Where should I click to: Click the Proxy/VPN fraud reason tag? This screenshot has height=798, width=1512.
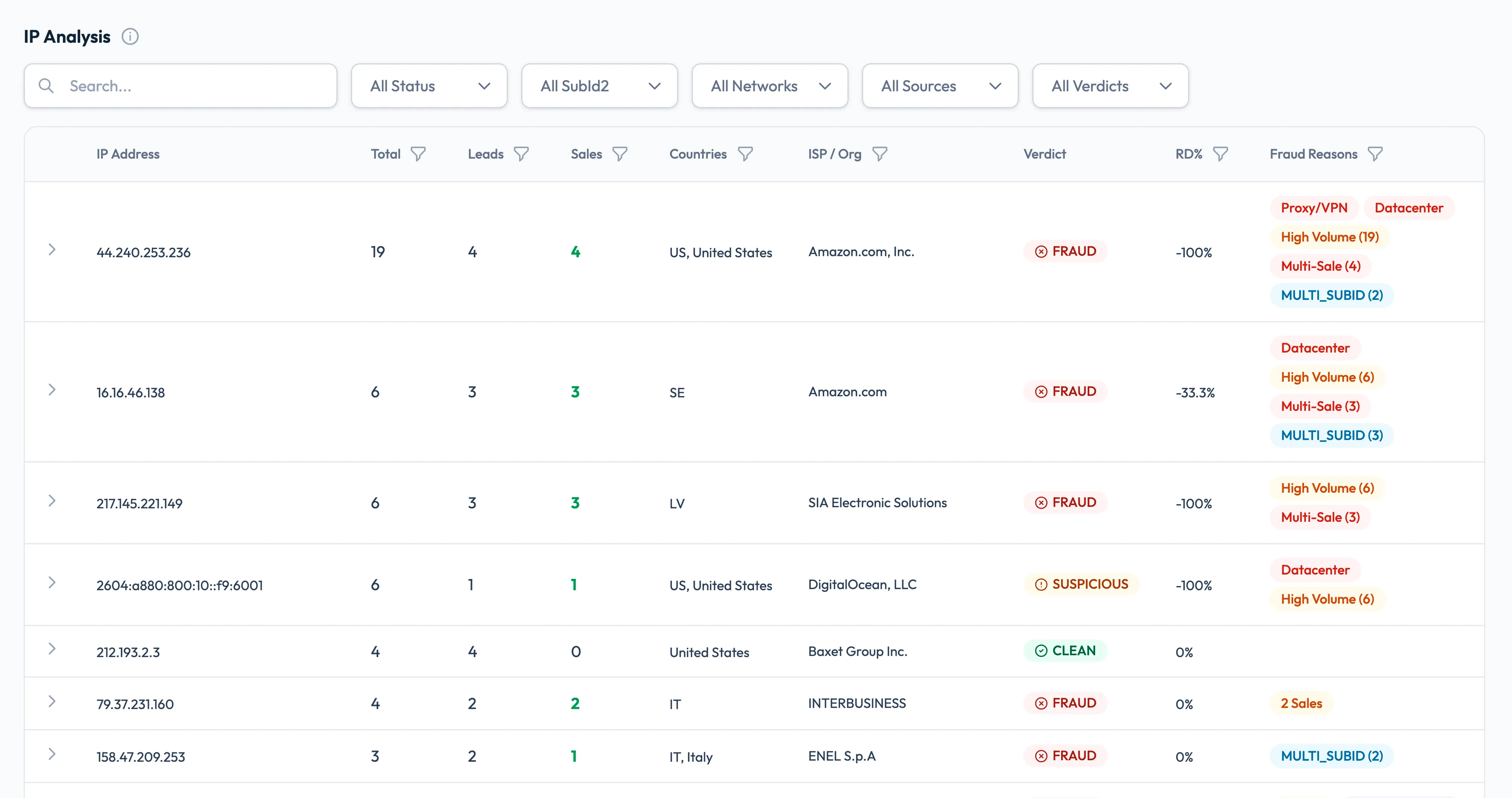(x=1314, y=208)
